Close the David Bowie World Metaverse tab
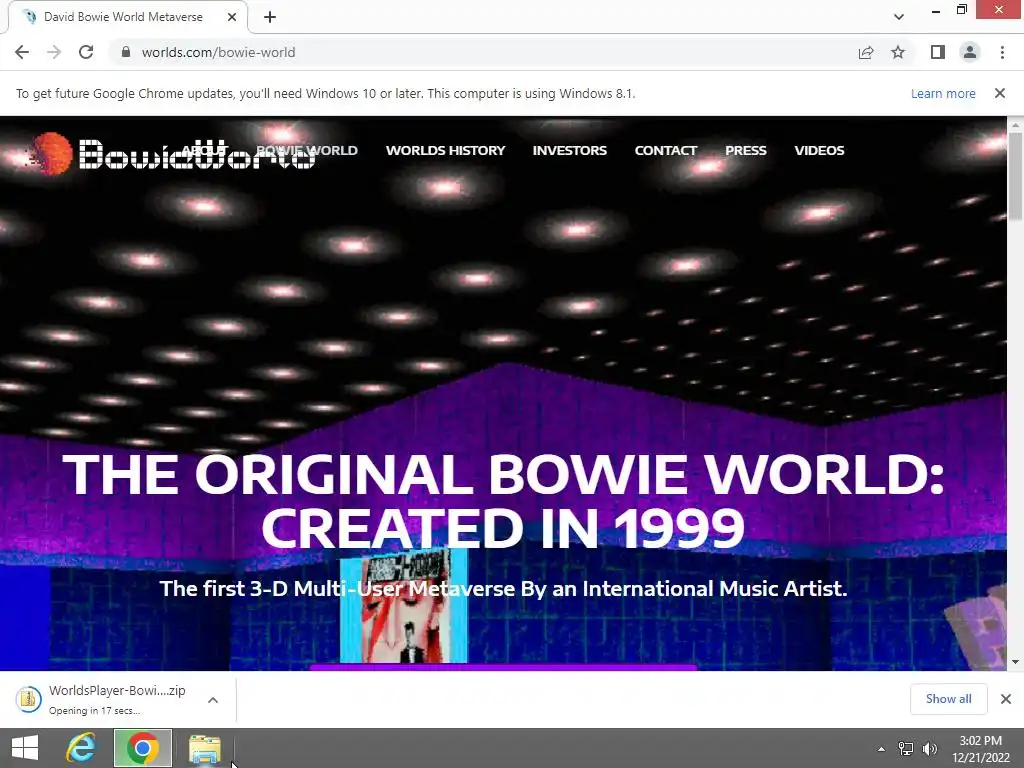 232,17
